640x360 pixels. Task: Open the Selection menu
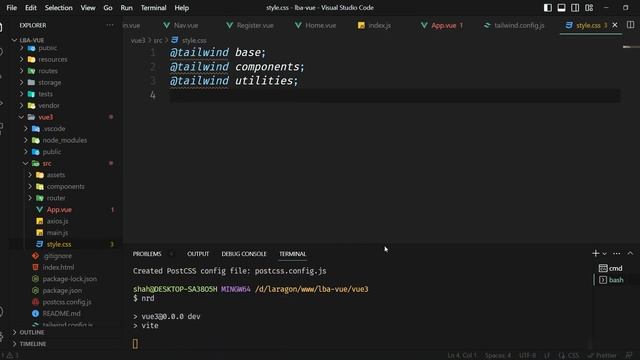tap(58, 8)
